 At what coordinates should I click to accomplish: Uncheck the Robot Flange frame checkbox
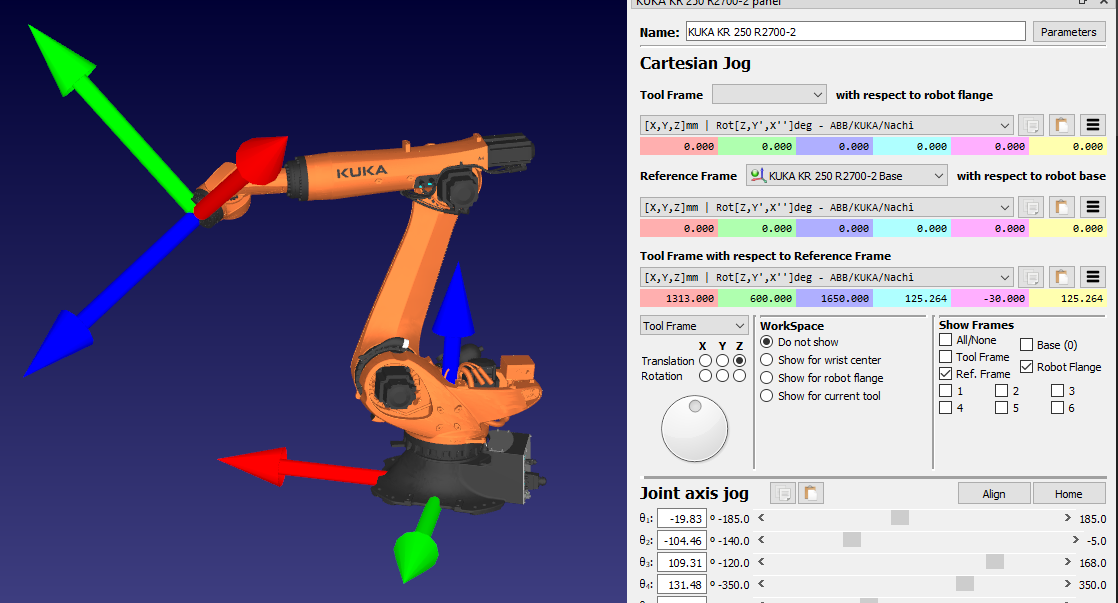click(1026, 367)
